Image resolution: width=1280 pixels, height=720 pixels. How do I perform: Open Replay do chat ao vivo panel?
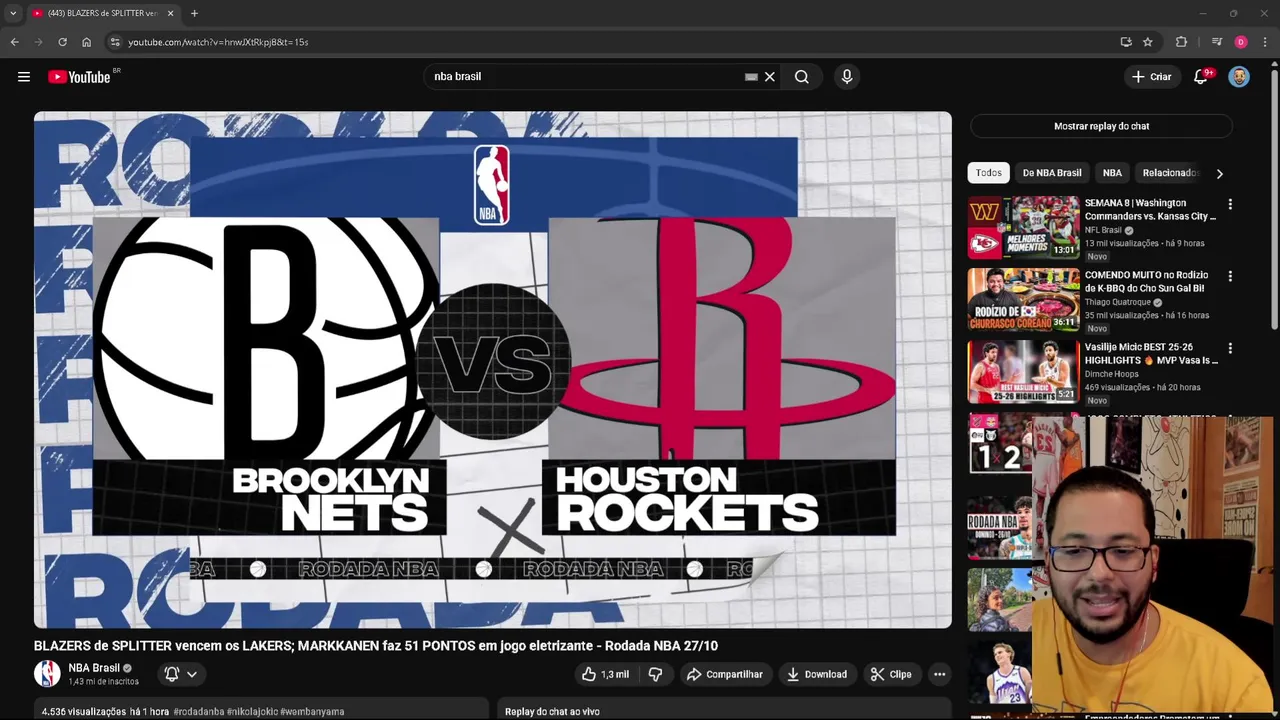725,711
